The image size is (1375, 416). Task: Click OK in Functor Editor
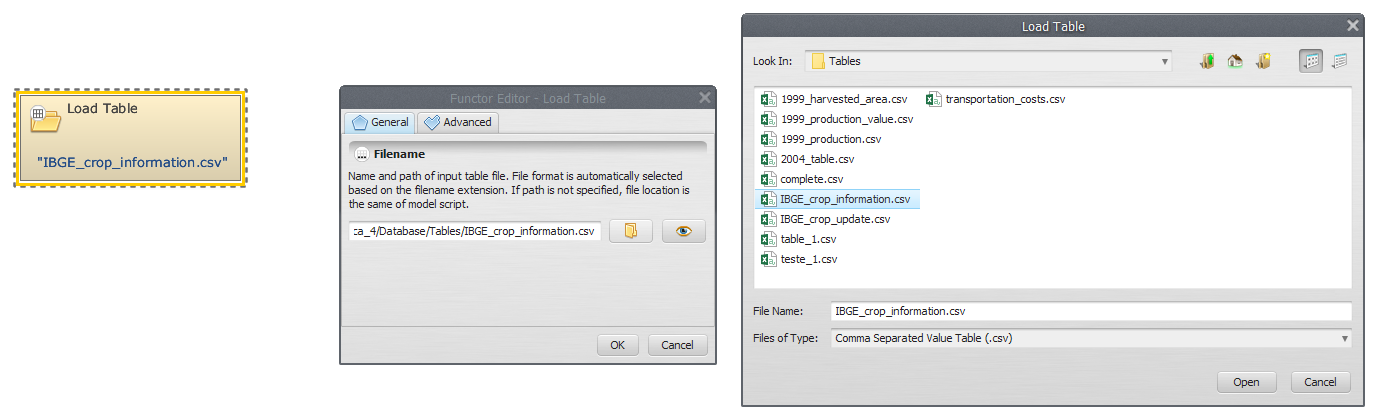click(617, 345)
